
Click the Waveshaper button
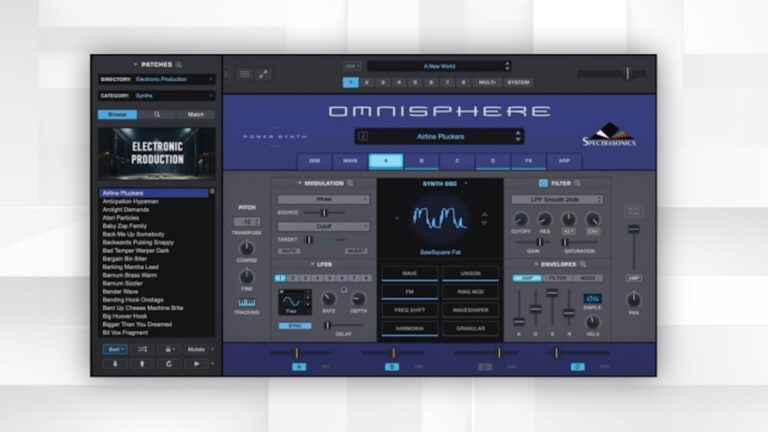pyautogui.click(x=470, y=310)
